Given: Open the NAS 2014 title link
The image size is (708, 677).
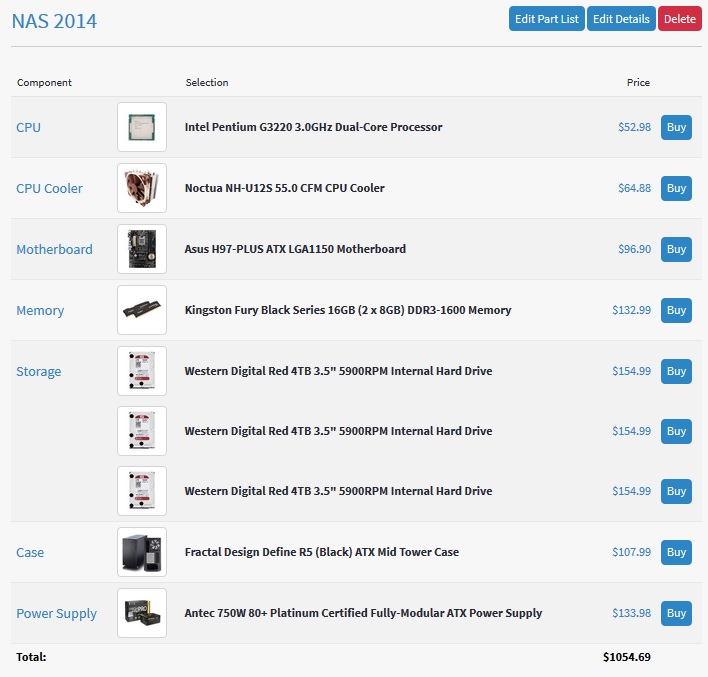Looking at the screenshot, I should pos(54,20).
